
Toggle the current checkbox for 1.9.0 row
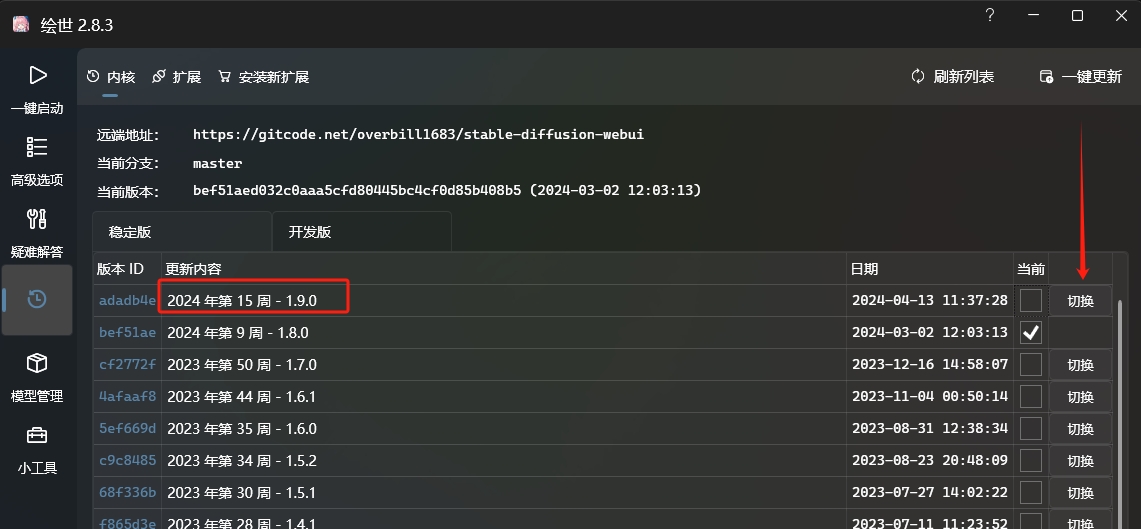click(x=1030, y=301)
